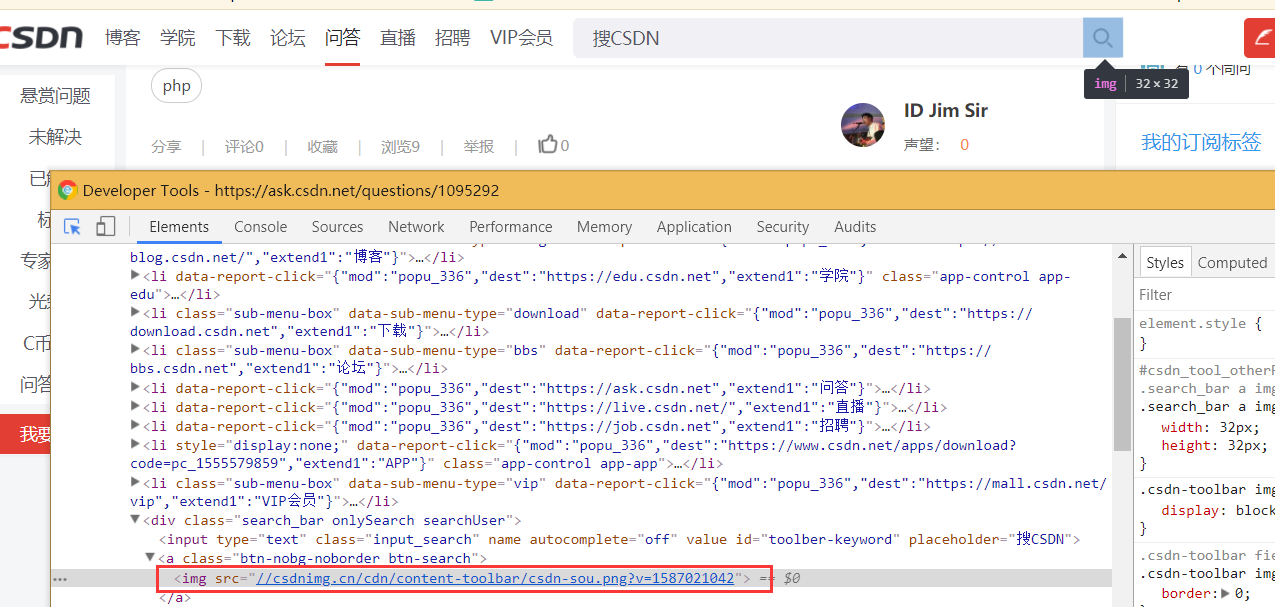Switch to the Audits tab

tap(855, 227)
